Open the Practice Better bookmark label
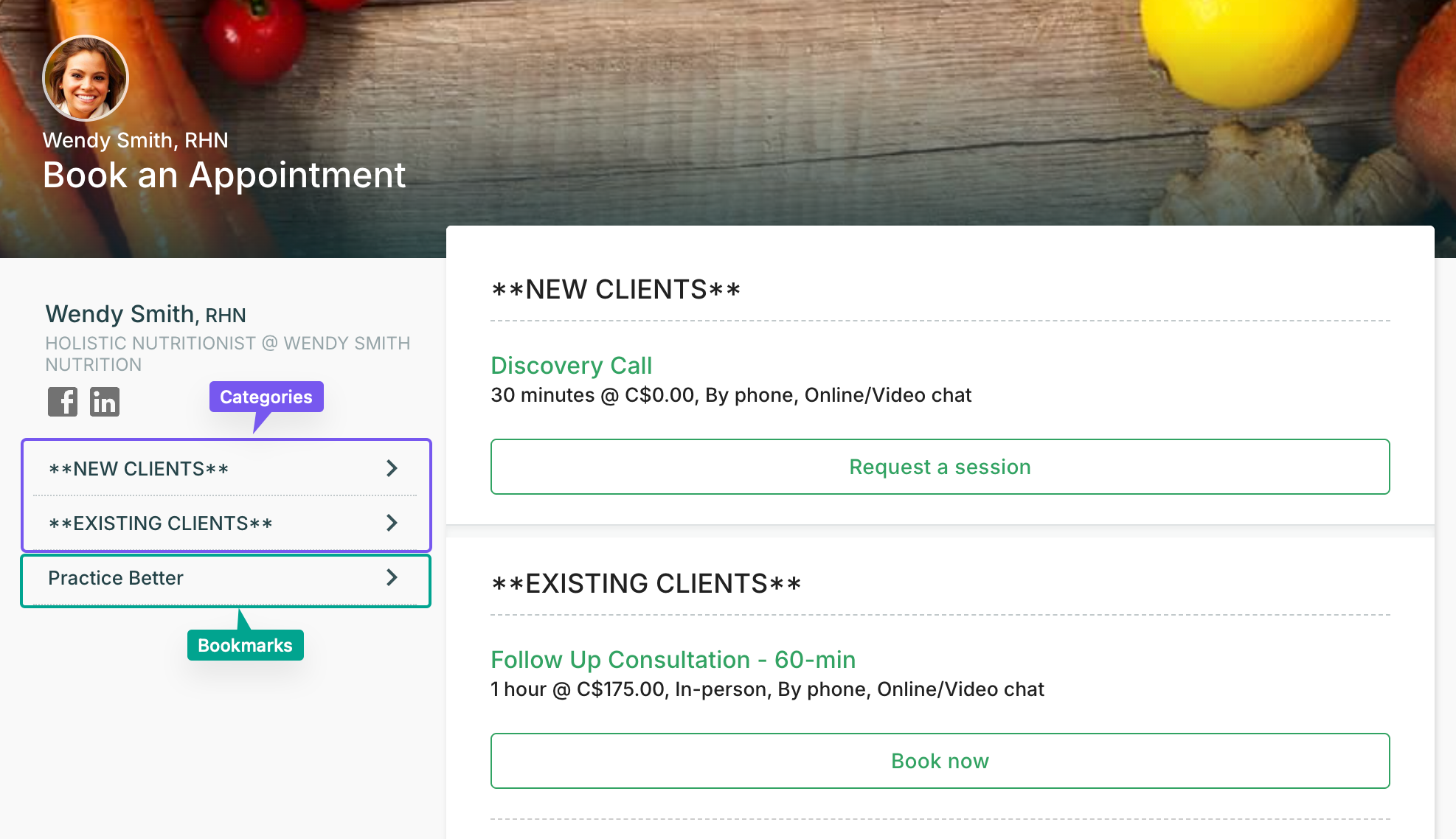This screenshot has height=839, width=1456. 116,578
